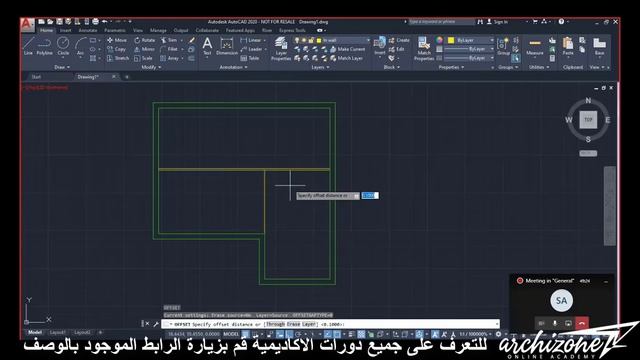Click the Plot (print) quick access icon

coord(95,21)
